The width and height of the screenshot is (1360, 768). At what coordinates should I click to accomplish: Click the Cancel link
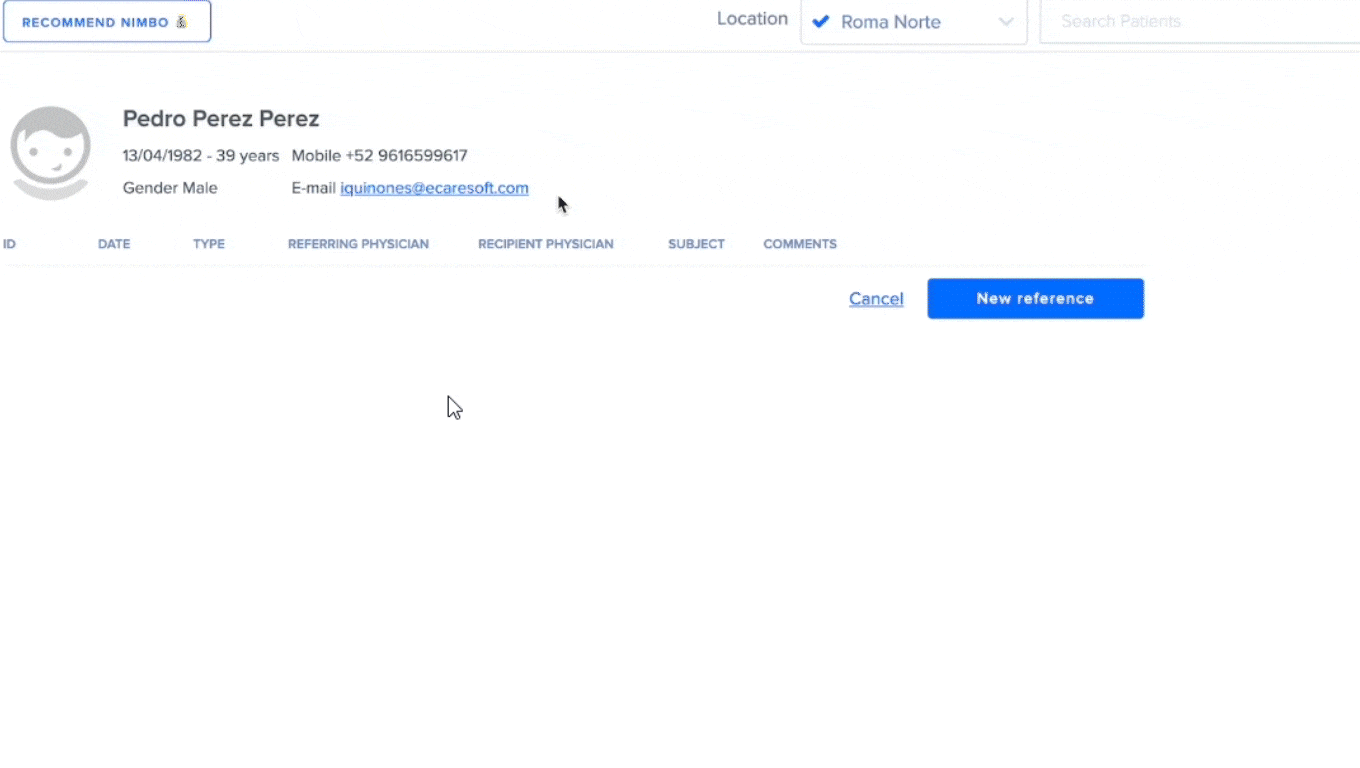click(x=876, y=298)
